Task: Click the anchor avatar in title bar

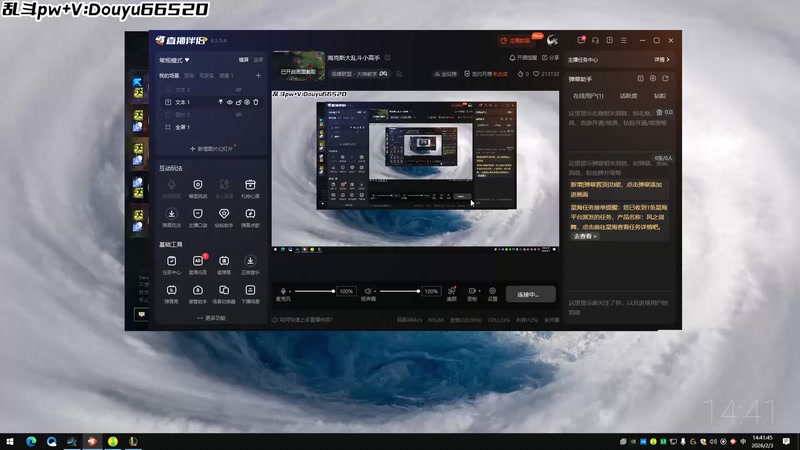Action: point(552,40)
